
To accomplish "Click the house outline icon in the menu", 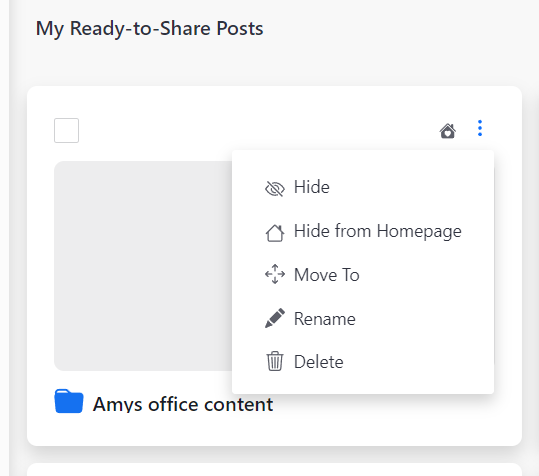I will (275, 233).
